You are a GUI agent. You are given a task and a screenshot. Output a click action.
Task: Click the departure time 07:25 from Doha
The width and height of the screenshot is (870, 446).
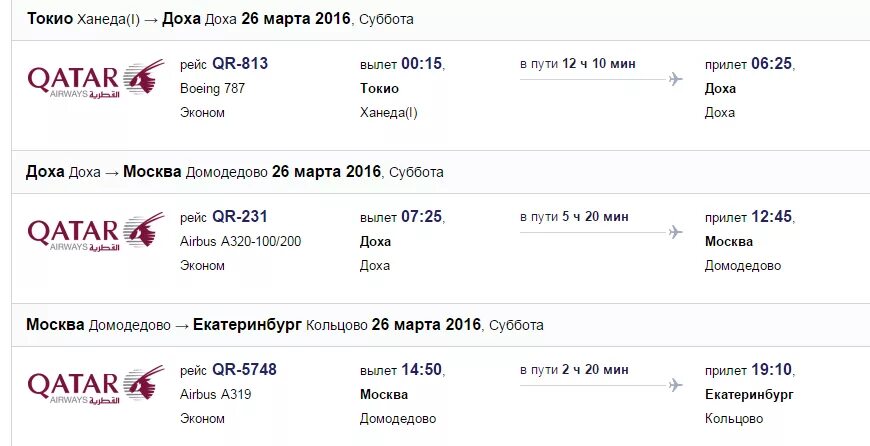(x=422, y=216)
